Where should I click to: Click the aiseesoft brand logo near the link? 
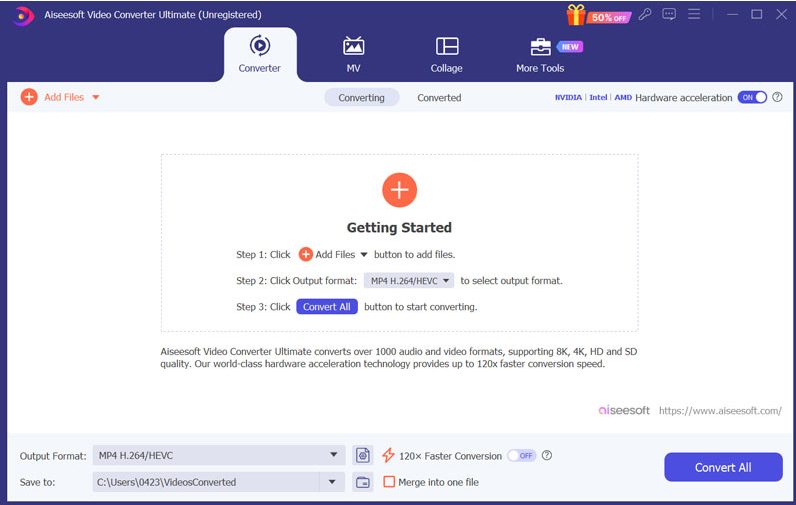(624, 410)
